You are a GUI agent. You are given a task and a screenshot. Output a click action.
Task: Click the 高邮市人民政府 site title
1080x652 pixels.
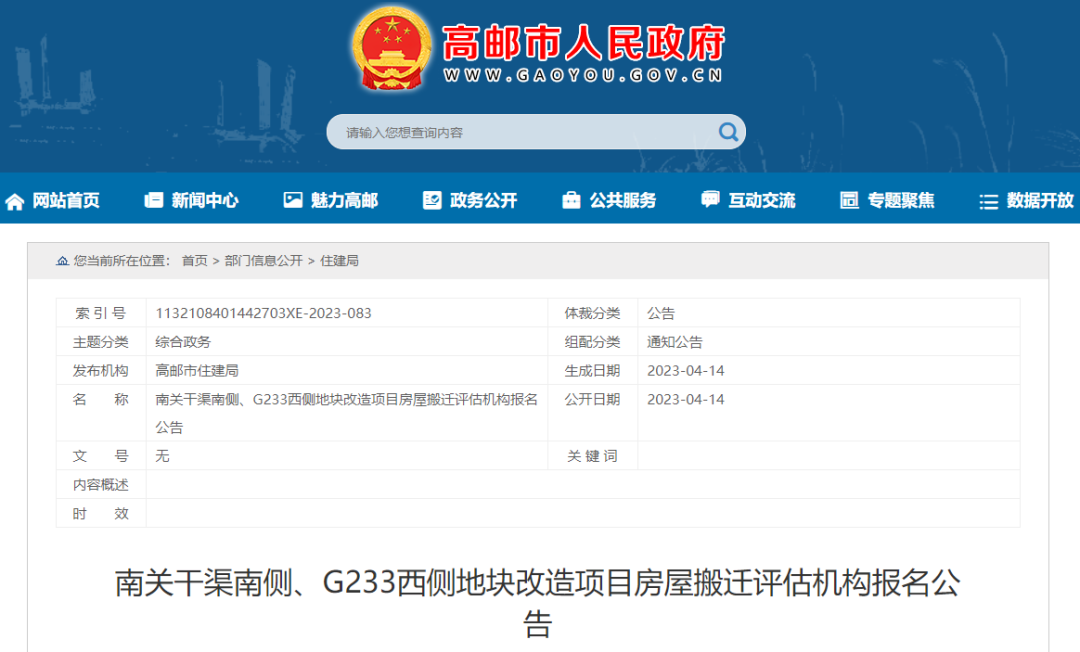click(x=583, y=43)
